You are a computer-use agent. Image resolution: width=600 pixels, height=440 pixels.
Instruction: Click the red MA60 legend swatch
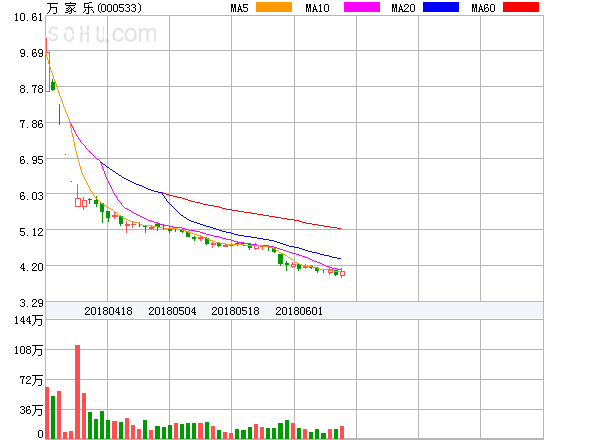click(521, 7)
